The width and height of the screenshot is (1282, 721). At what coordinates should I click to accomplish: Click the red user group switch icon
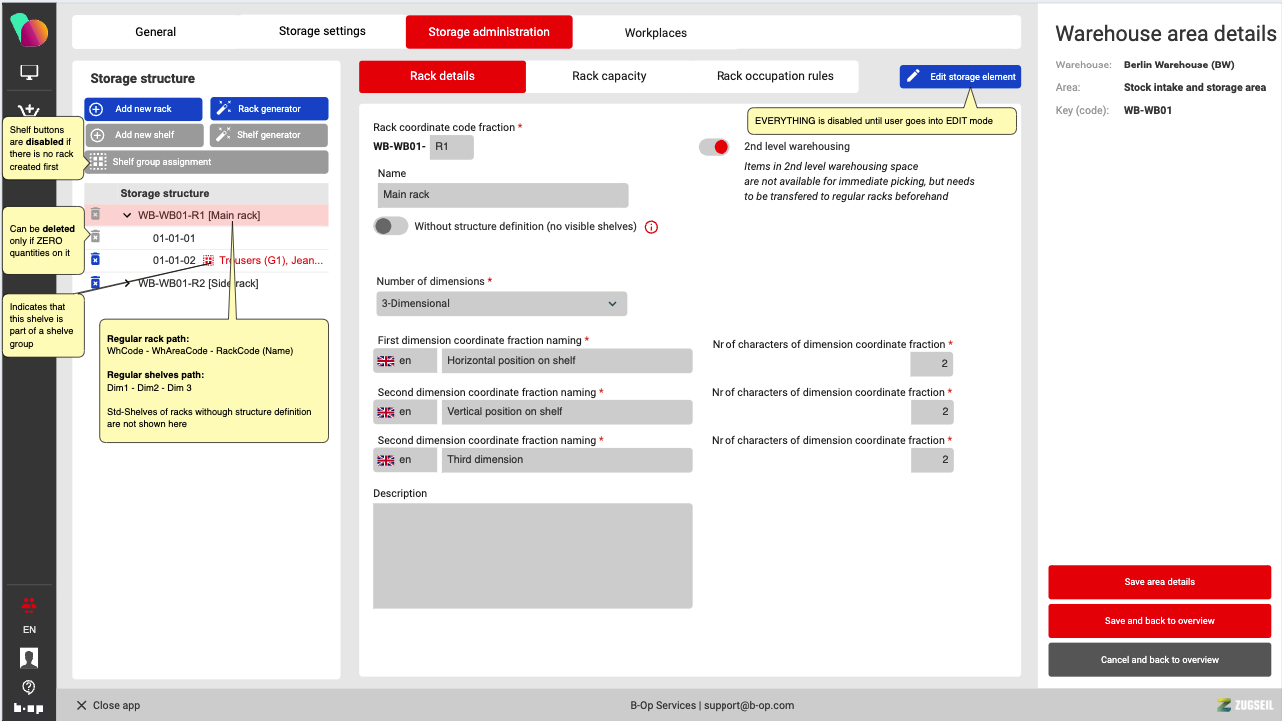click(x=29, y=604)
